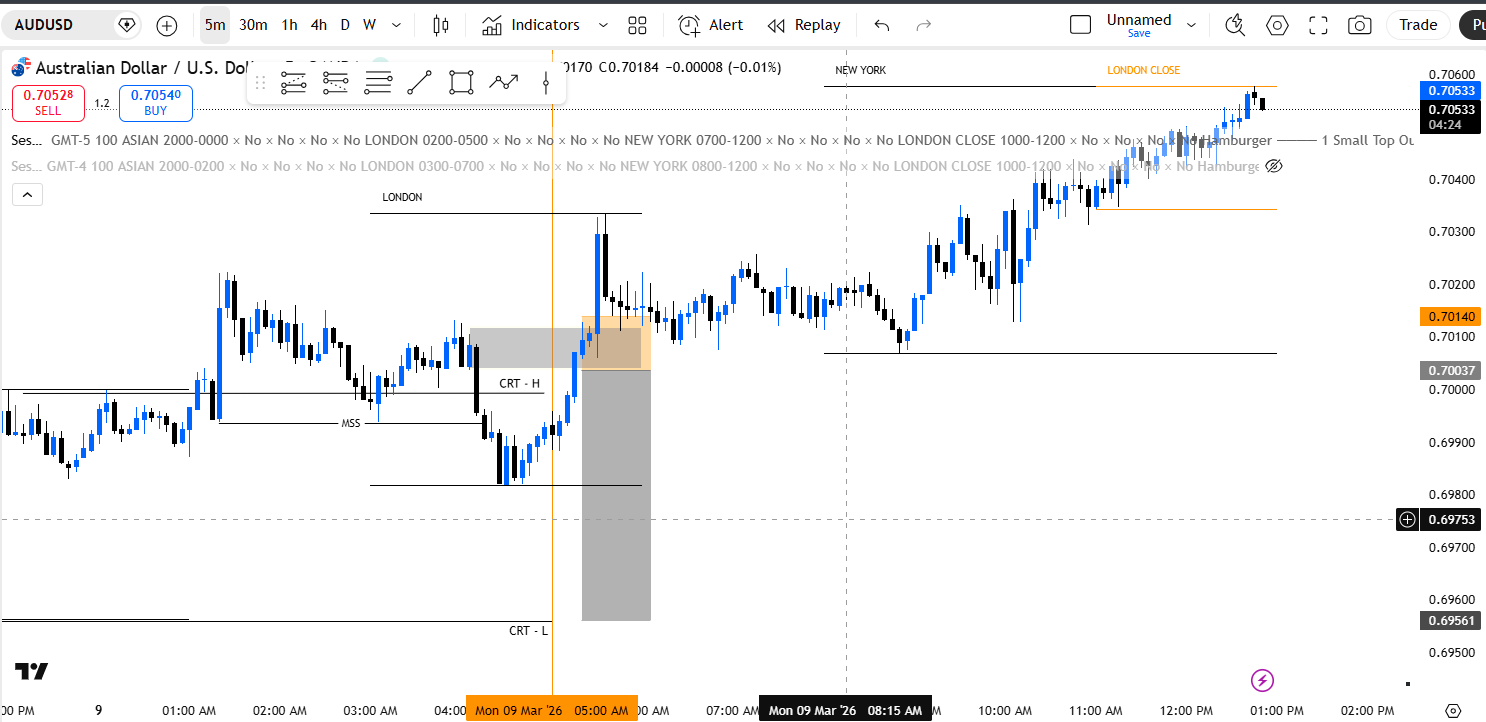Click the orange 0.70140 price label
1486x722 pixels.
[1451, 316]
